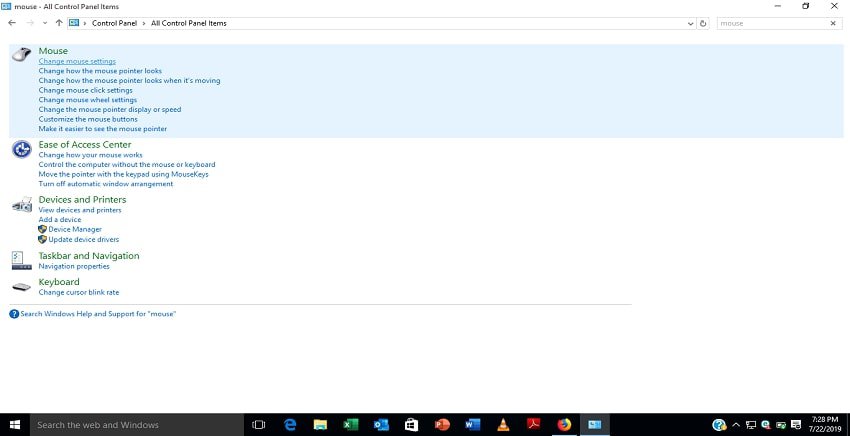Open Move the pointer with the keypad using MouseKeys
850x436 pixels.
[x=124, y=174]
